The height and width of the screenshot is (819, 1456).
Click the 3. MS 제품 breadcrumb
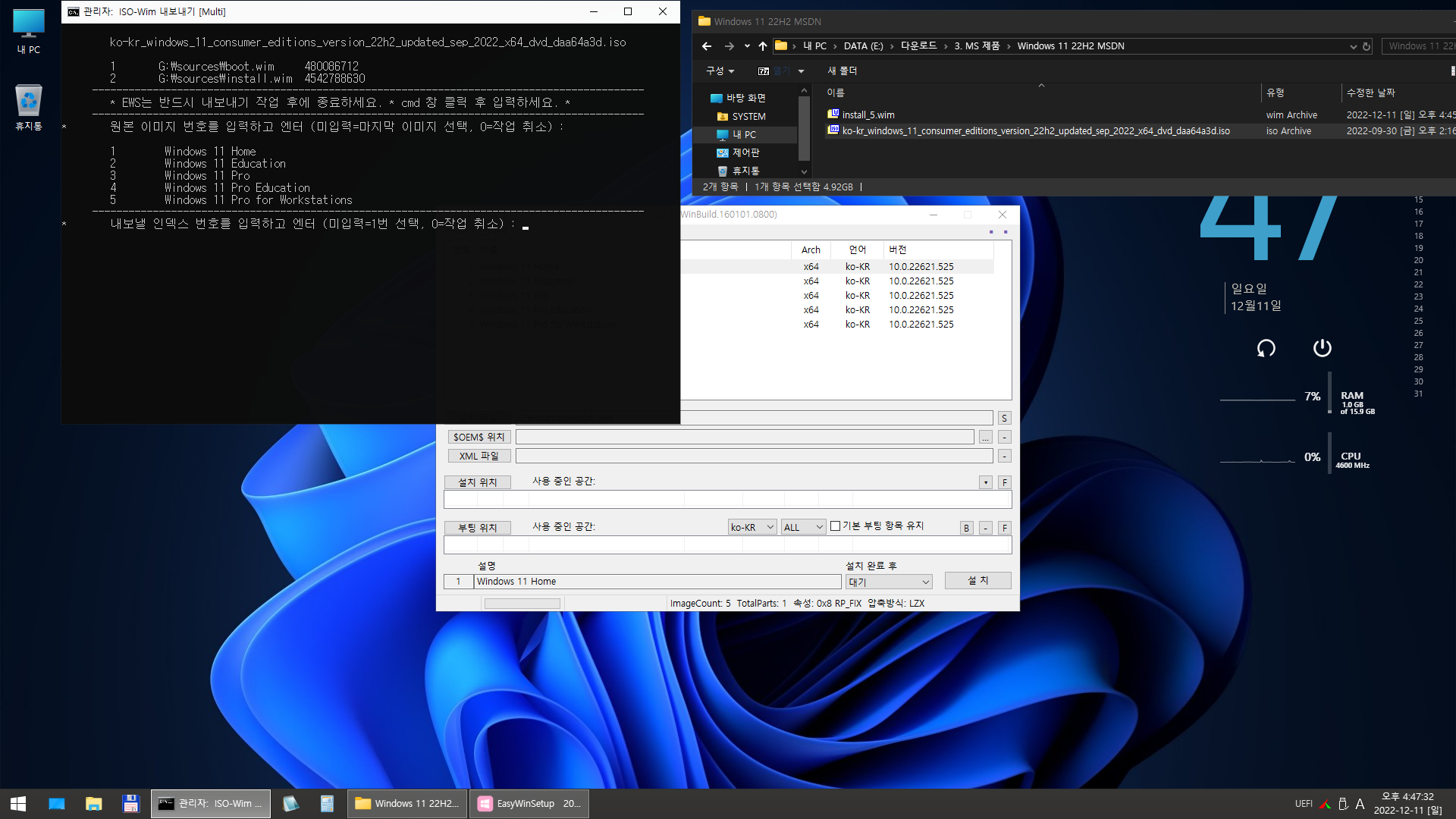coord(977,46)
